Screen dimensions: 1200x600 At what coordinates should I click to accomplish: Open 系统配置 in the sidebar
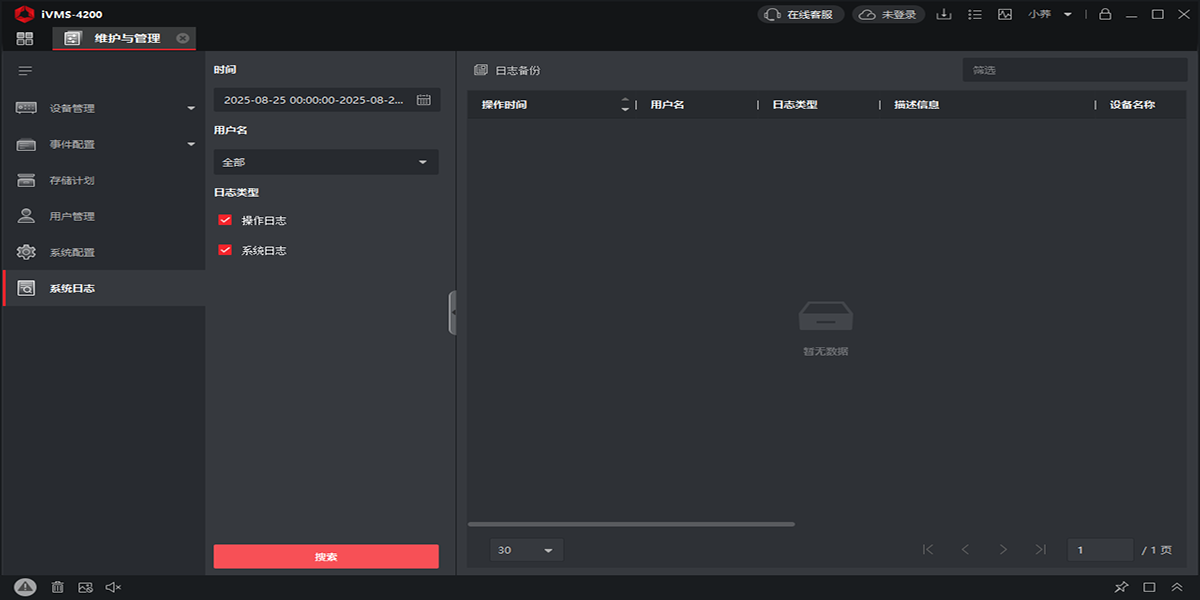(x=103, y=252)
